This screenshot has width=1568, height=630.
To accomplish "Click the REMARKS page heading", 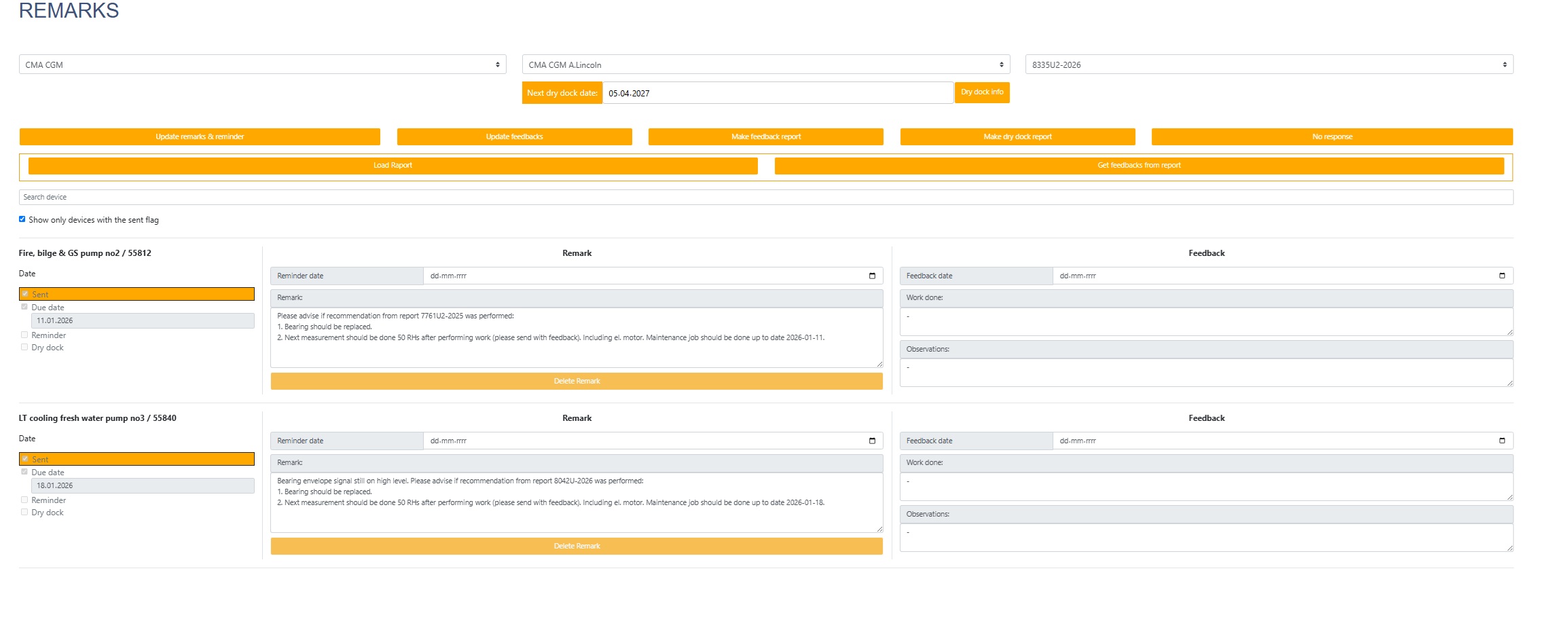I will [69, 10].
